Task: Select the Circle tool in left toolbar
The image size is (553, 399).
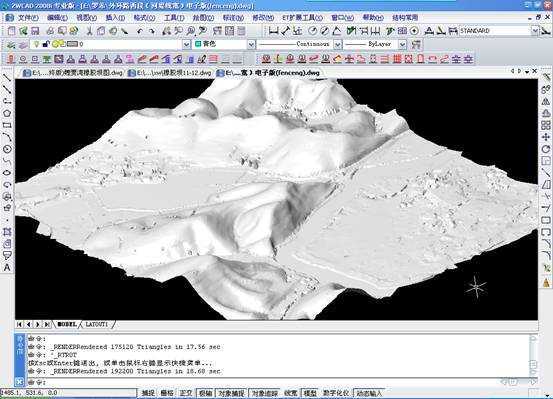Action: click(7, 149)
